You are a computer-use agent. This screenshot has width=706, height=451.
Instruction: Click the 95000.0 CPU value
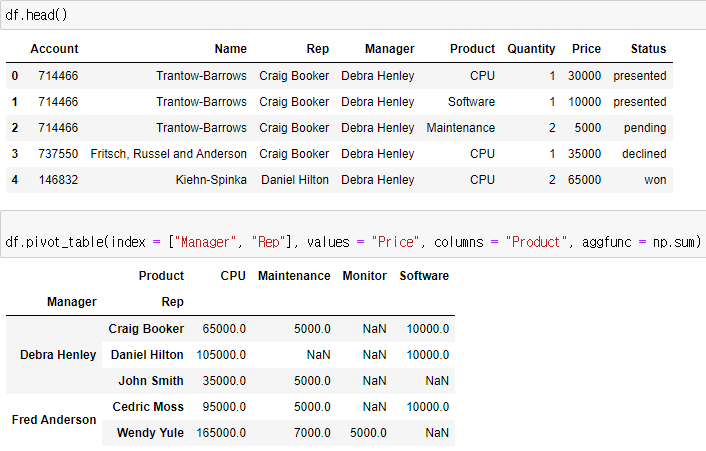tap(224, 407)
